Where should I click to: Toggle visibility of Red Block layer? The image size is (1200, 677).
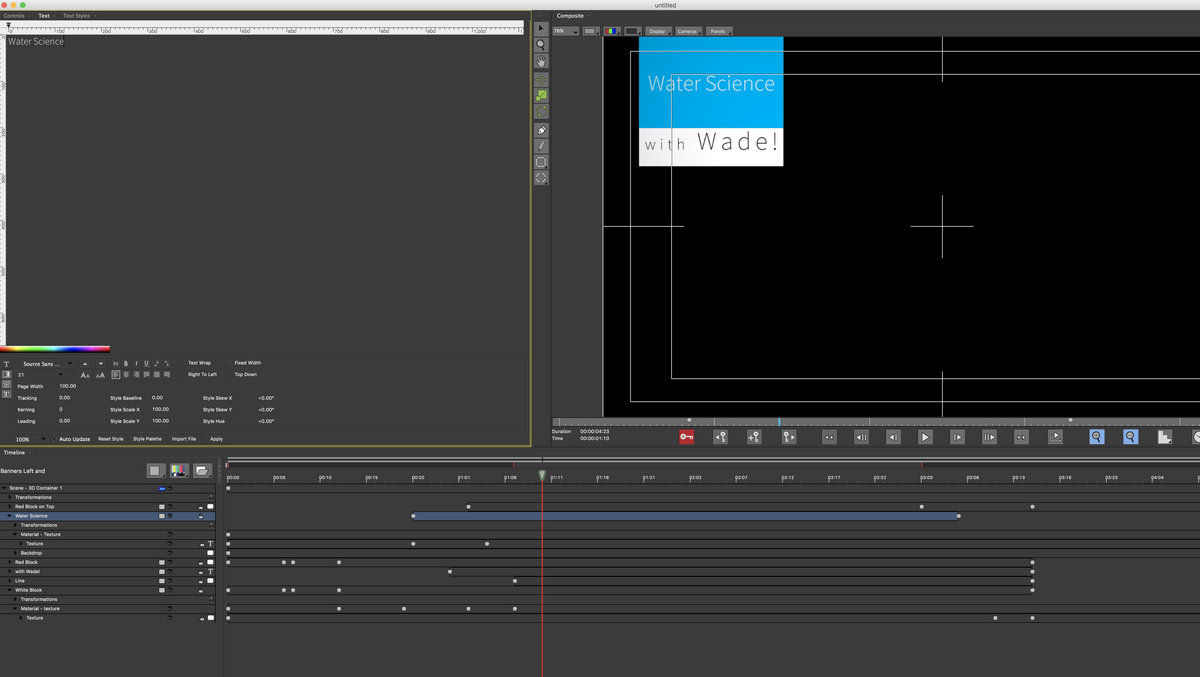click(x=170, y=562)
